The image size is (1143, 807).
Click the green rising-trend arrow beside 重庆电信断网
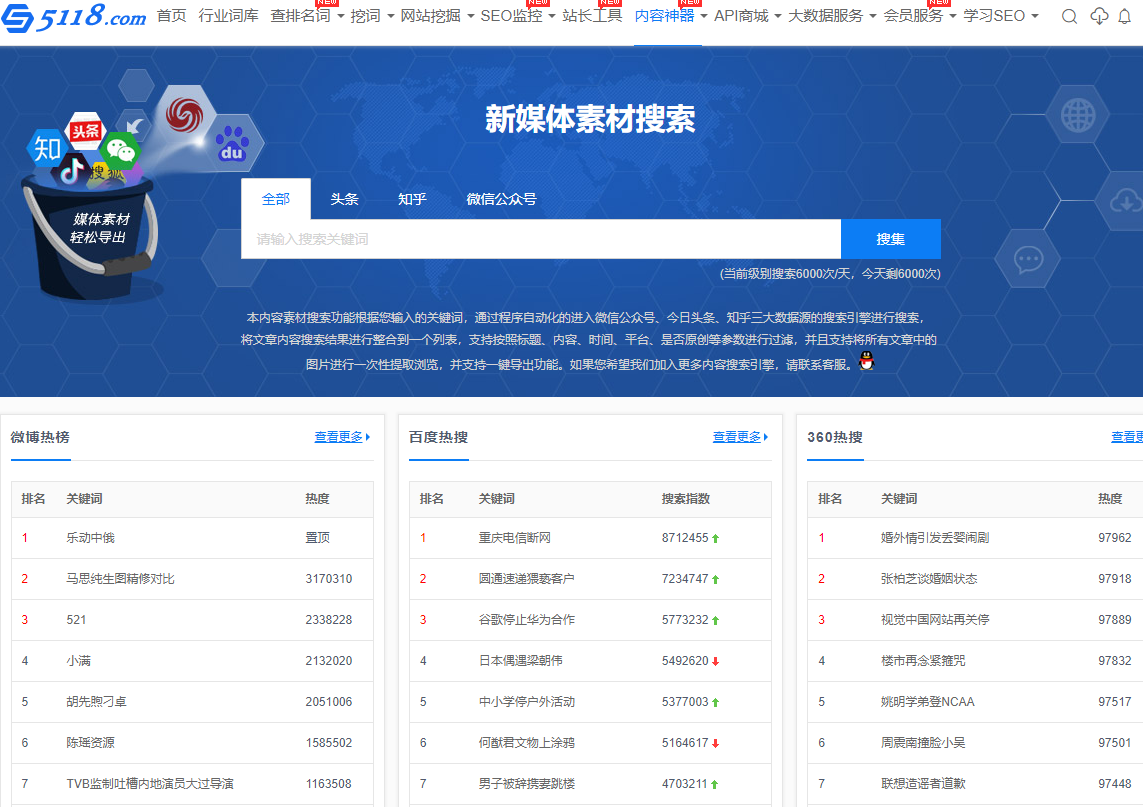tap(716, 536)
